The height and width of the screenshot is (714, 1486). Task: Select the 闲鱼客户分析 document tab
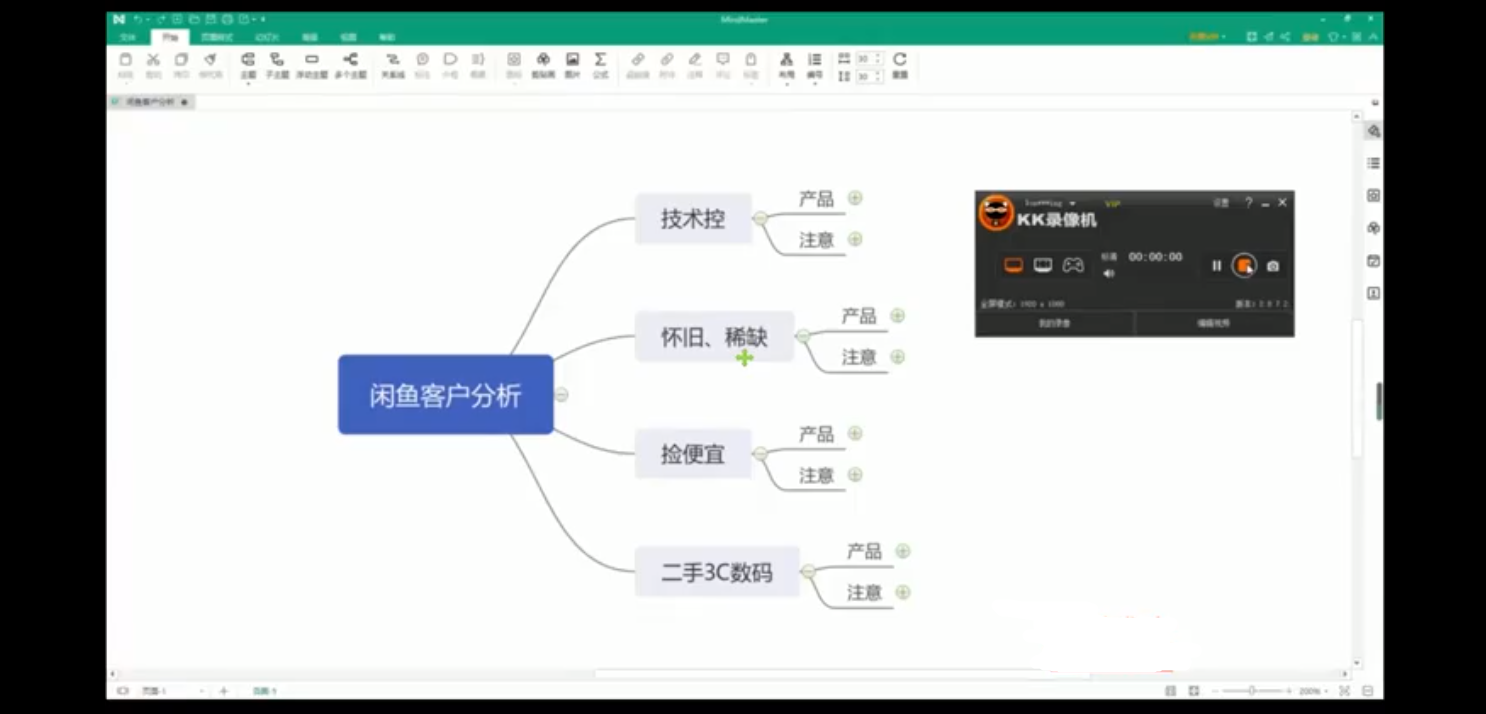(x=151, y=102)
